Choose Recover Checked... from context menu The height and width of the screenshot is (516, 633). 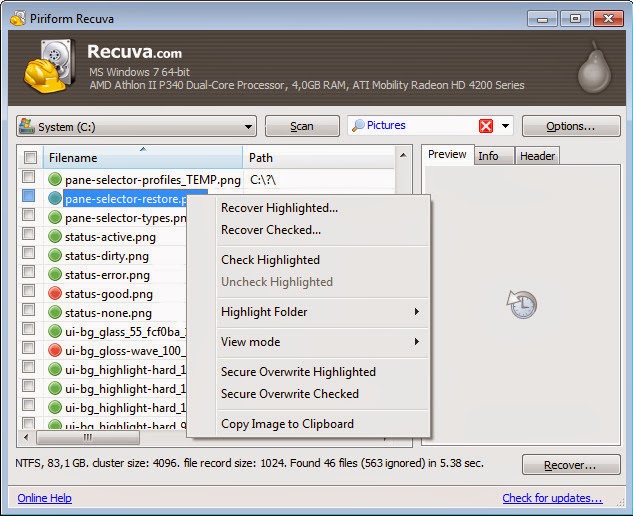(x=323, y=230)
